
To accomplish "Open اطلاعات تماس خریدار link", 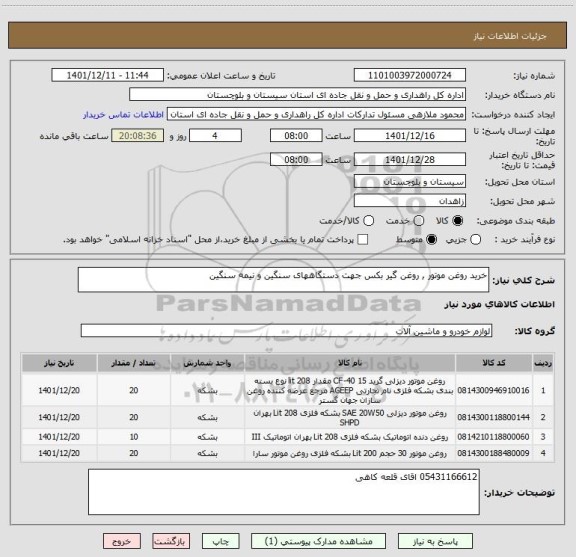I will [123, 115].
